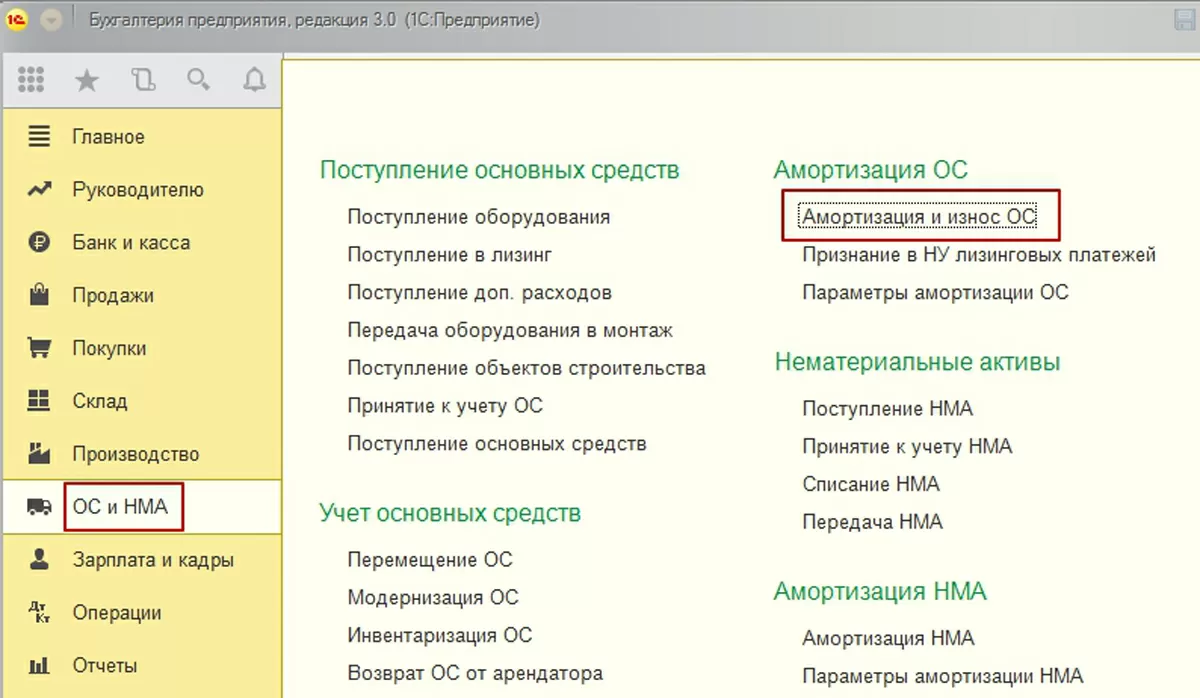1200x698 pixels.
Task: Open Поступление в лизинг
Action: (450, 255)
